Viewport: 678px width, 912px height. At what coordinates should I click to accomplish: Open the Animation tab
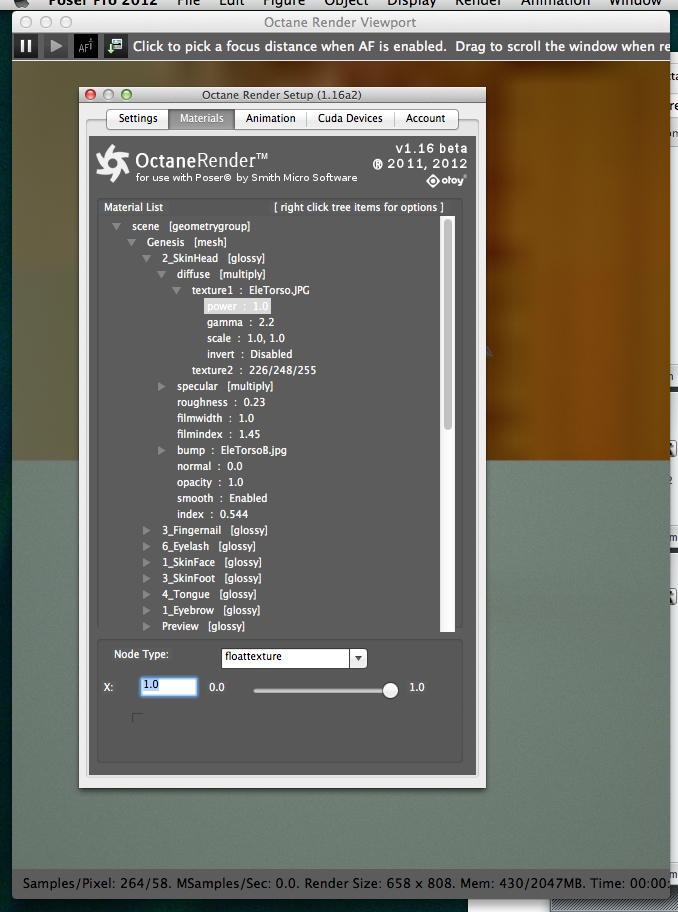270,119
